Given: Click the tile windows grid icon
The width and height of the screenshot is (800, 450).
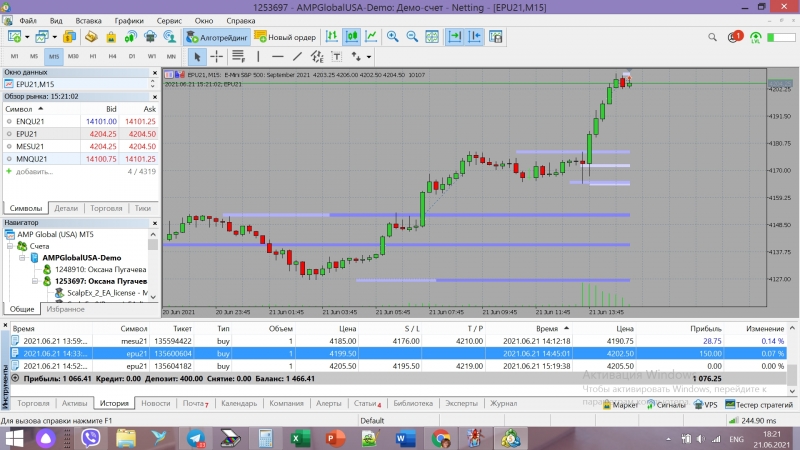Looking at the screenshot, I should point(432,37).
